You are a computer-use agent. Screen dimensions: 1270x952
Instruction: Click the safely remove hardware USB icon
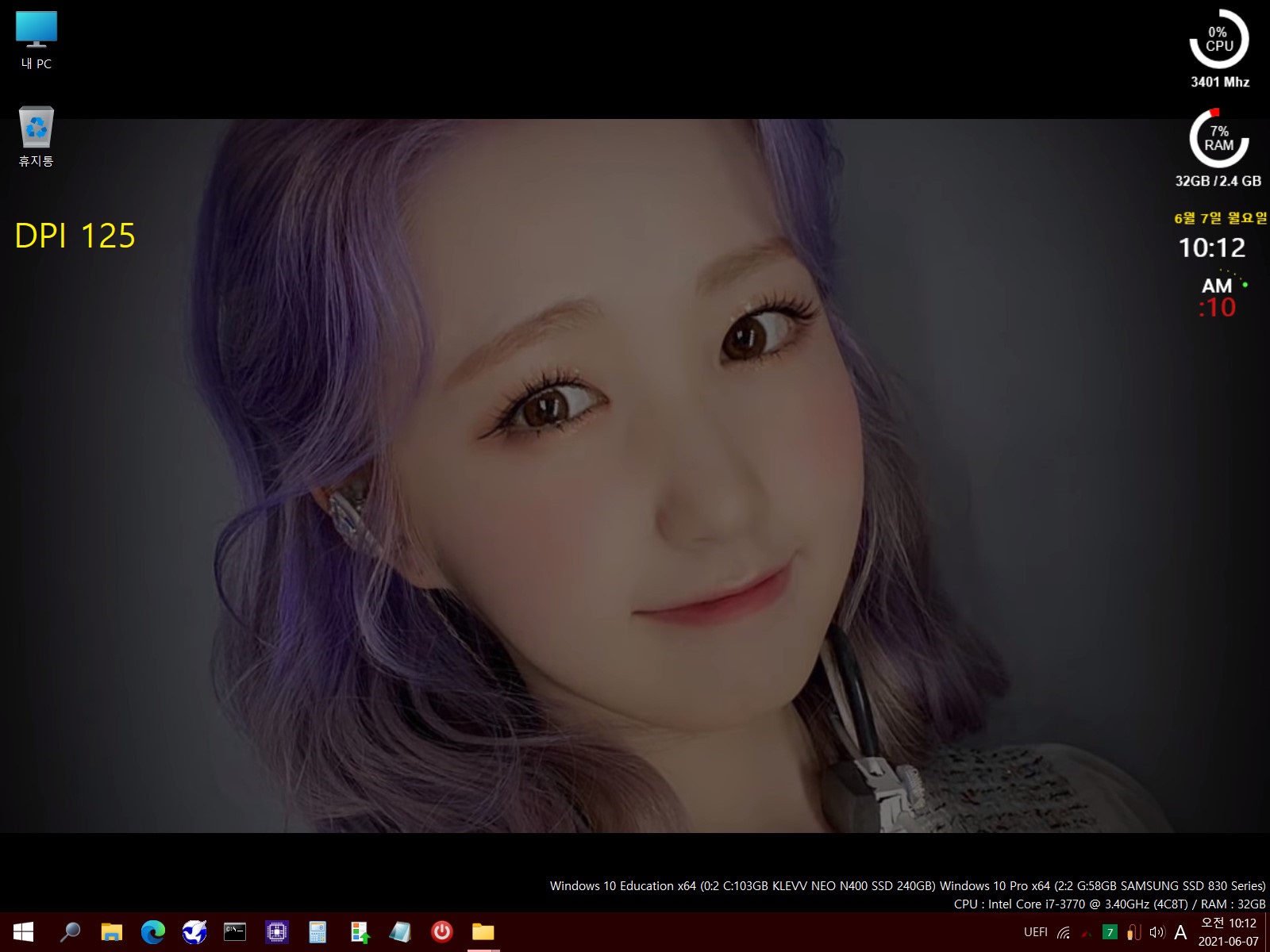tap(1133, 933)
